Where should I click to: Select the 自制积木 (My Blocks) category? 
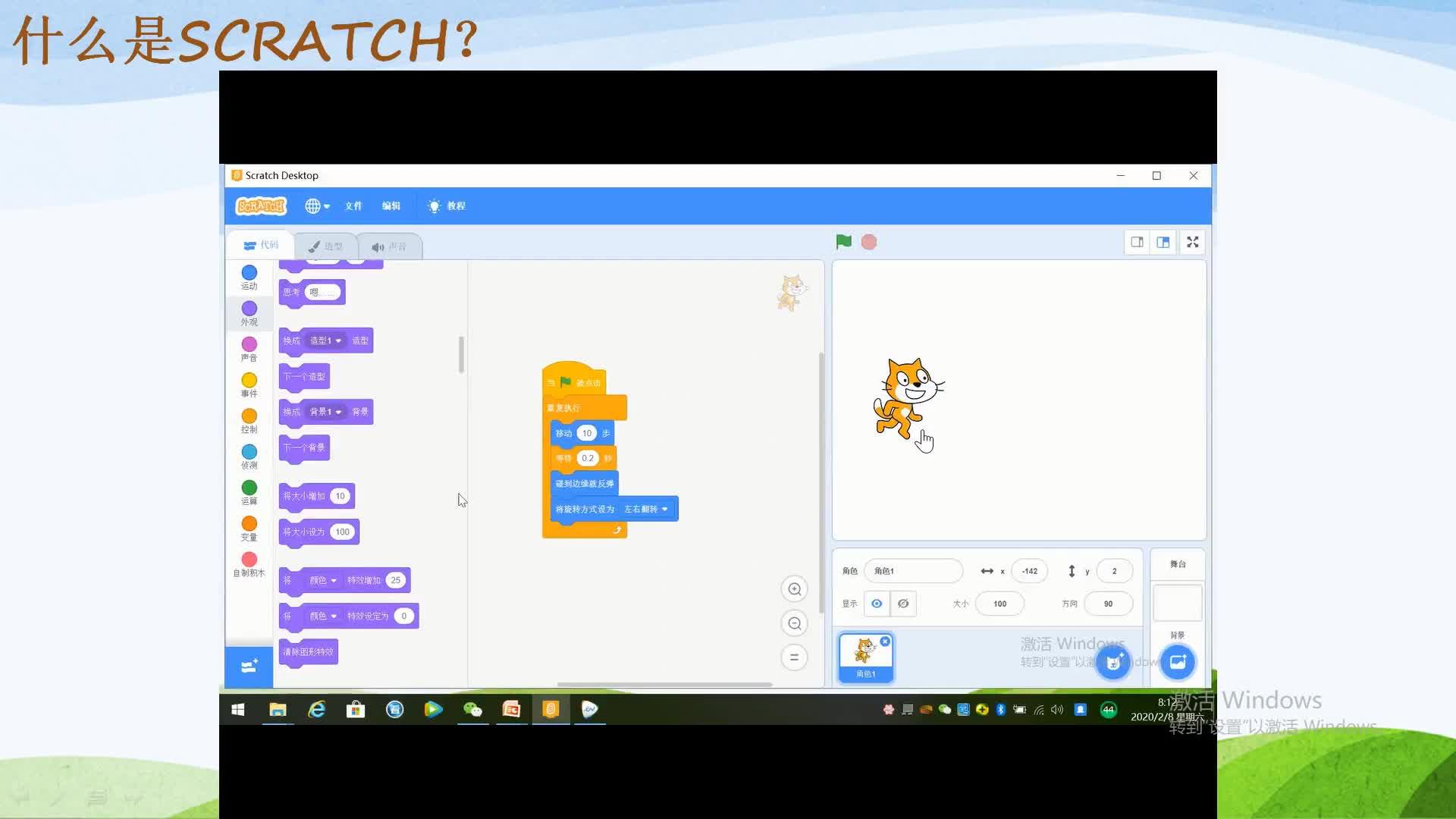point(249,564)
